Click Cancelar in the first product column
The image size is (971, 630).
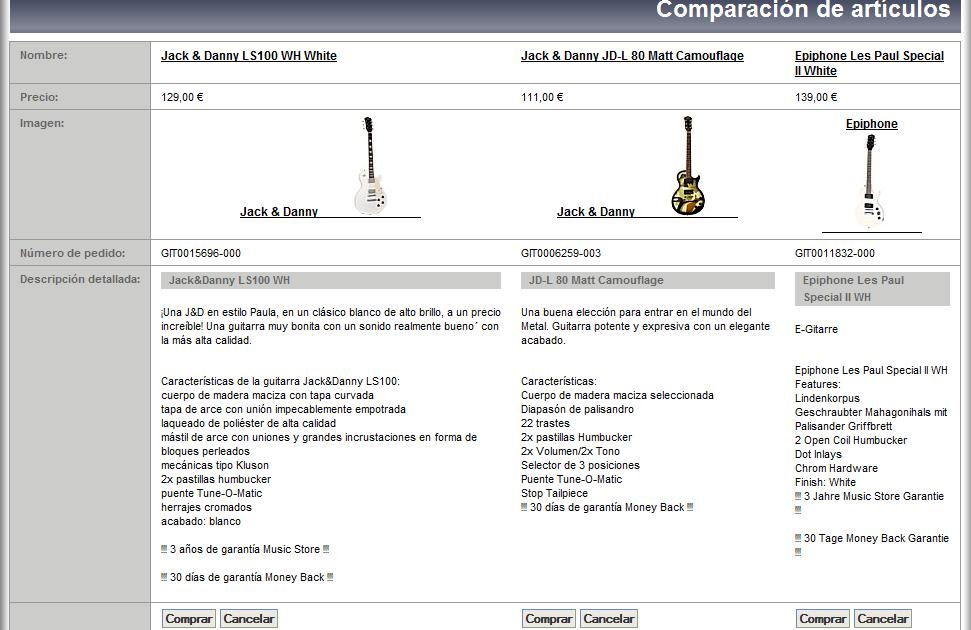[x=248, y=618]
